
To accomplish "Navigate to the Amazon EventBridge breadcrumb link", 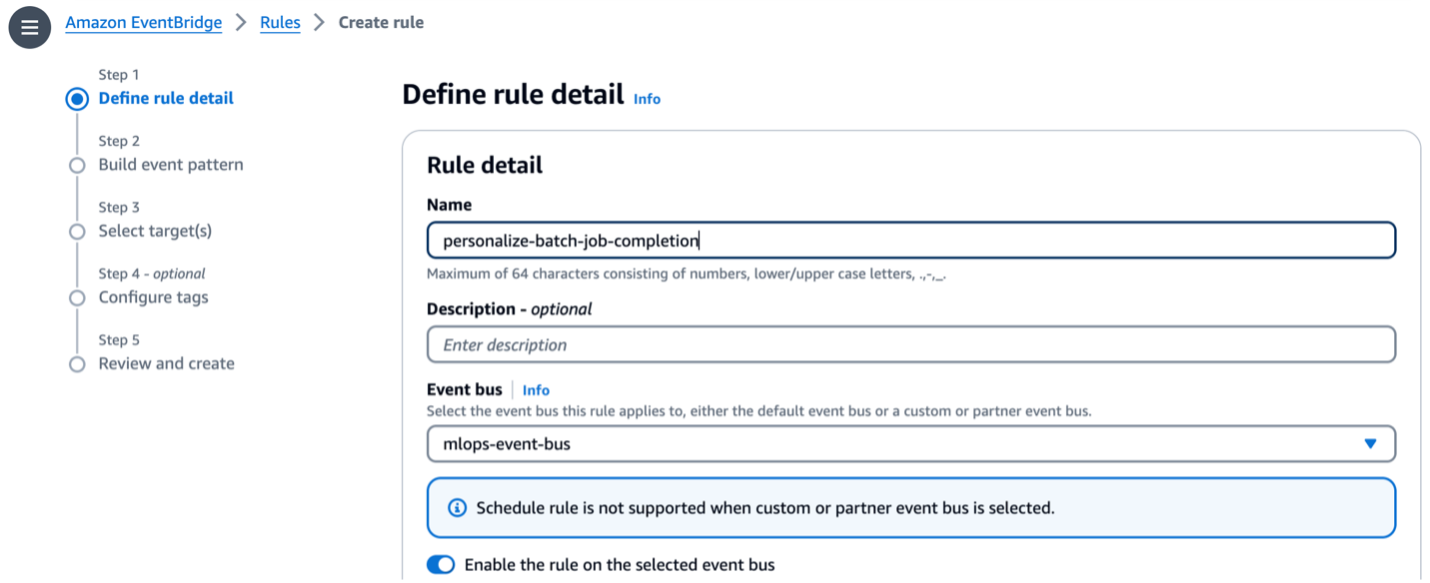I will tap(143, 22).
